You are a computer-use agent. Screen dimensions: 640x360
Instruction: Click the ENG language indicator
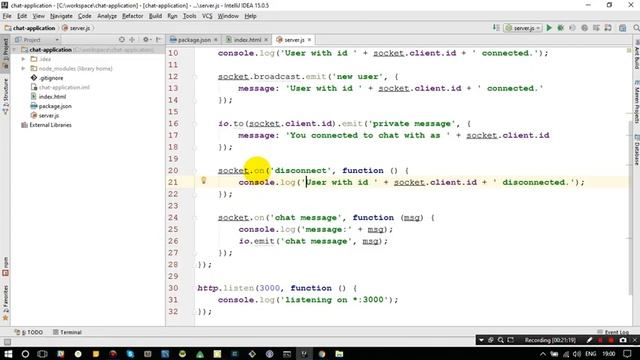click(591, 354)
